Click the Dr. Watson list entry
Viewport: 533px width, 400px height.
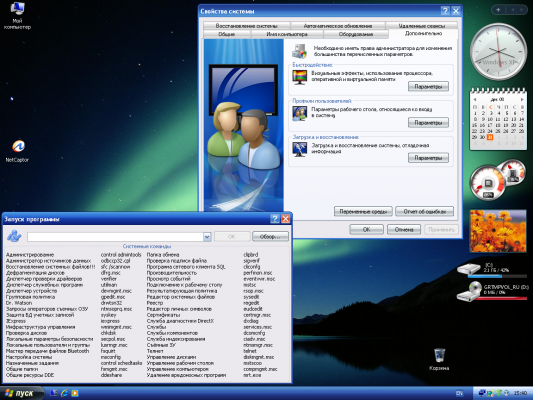coord(19,303)
